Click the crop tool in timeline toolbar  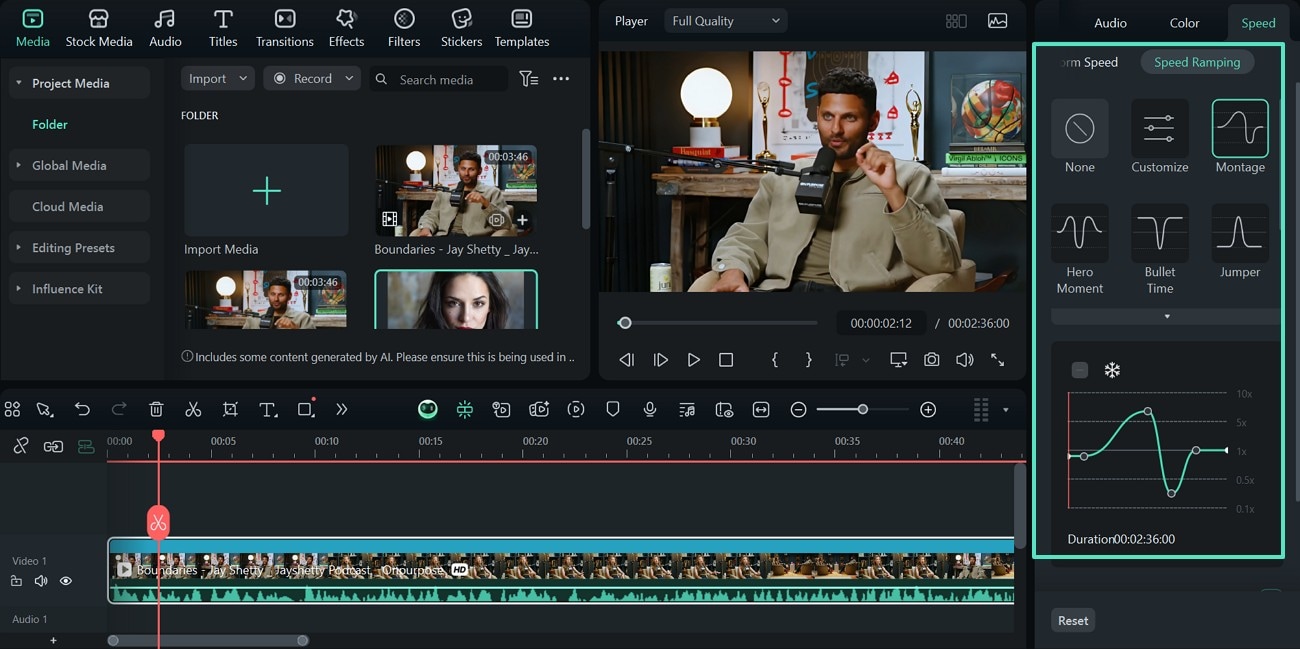click(230, 409)
